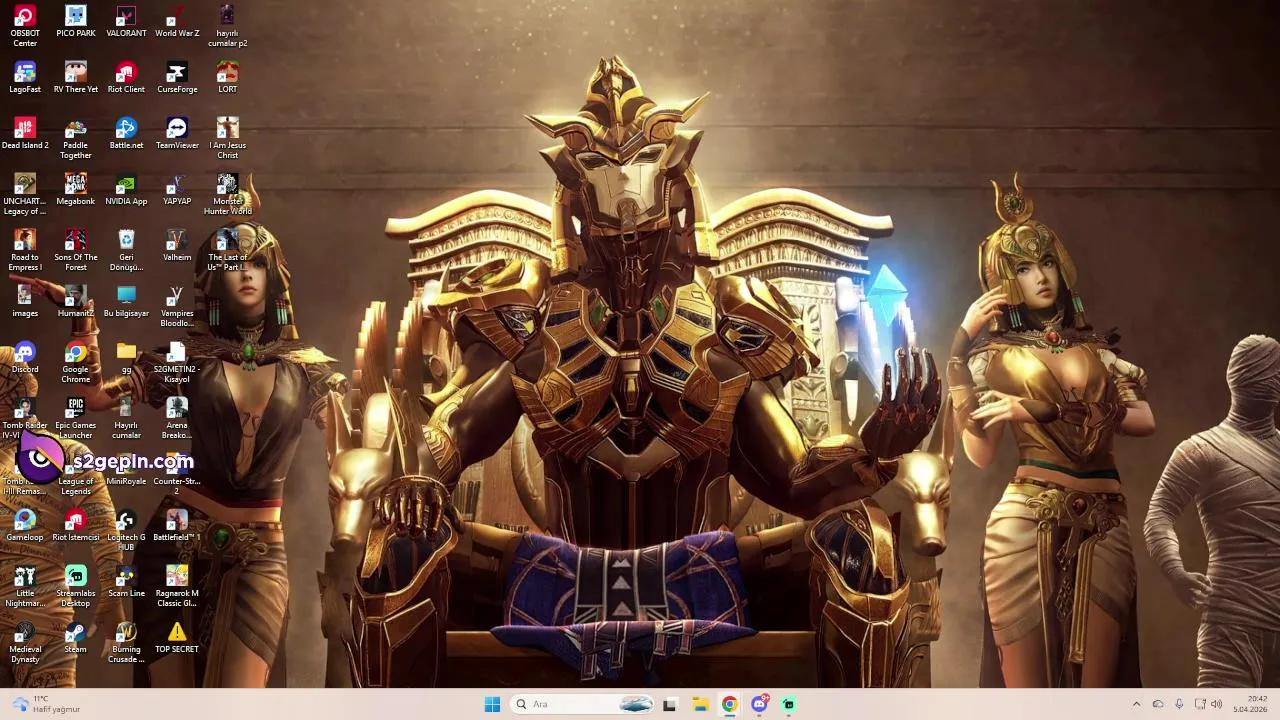
Task: Open the Monster Hunter World shortcut
Action: tap(228, 194)
